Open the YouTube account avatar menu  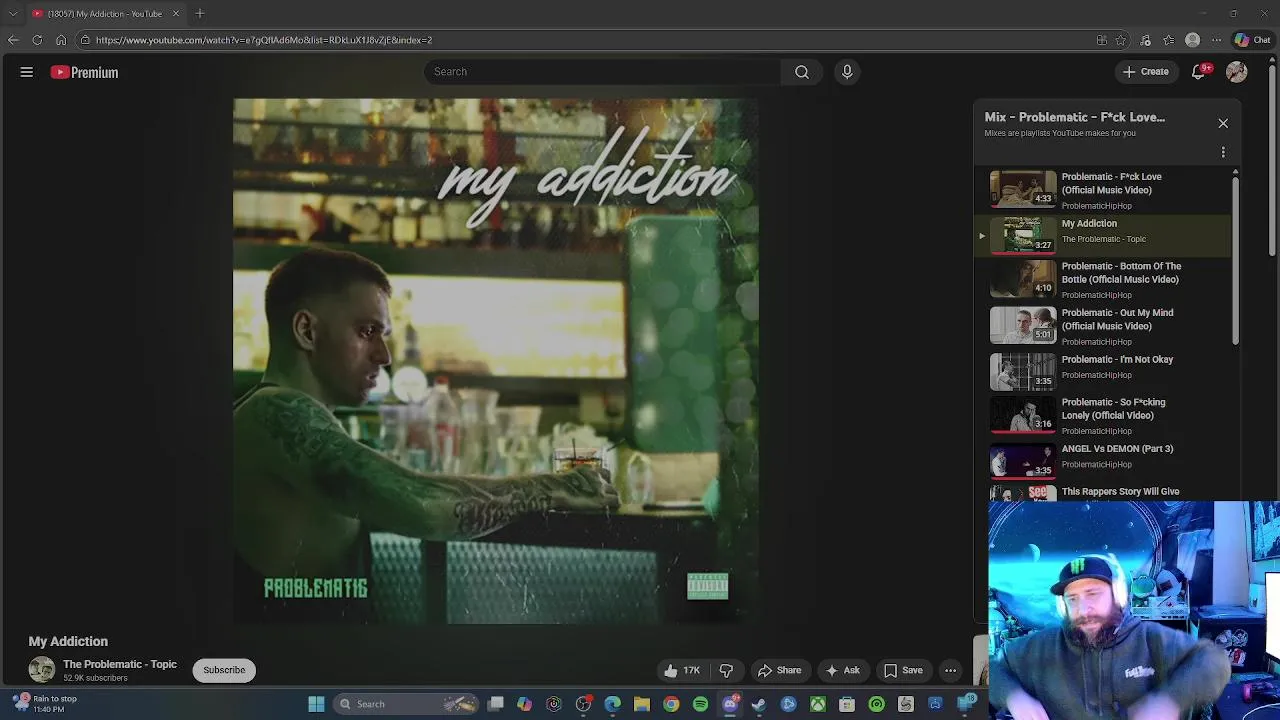coord(1237,72)
